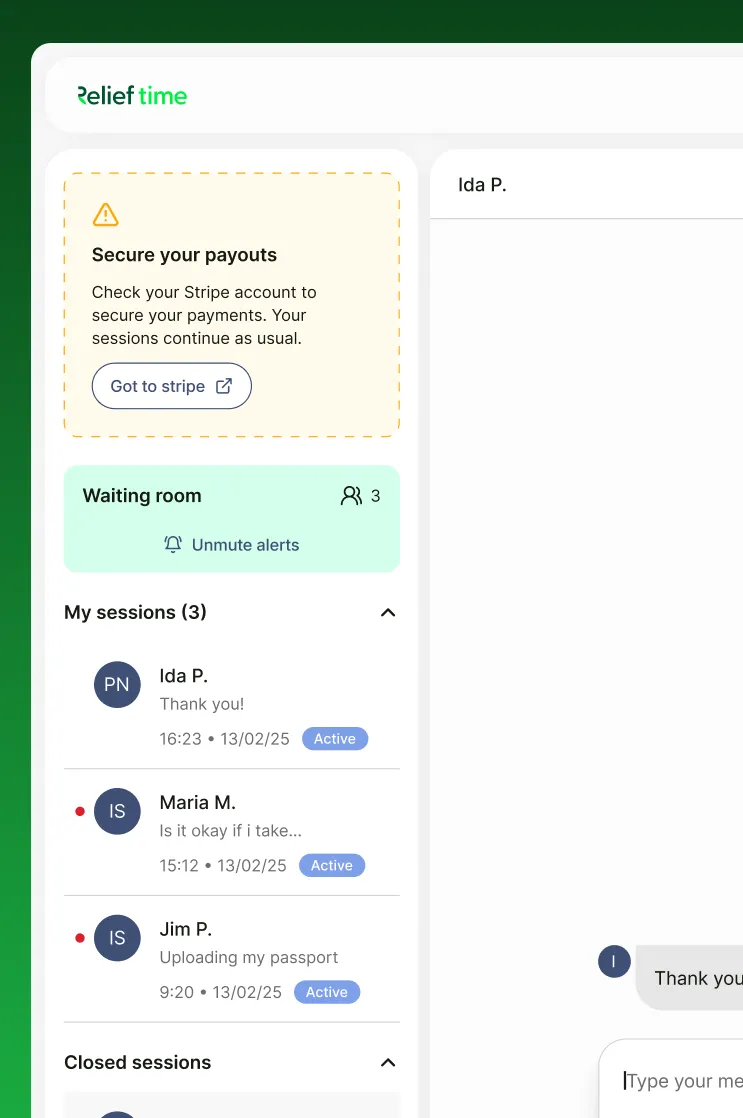This screenshot has width=743, height=1118.
Task: Click the bell icon beside Unmute alerts
Action: pos(173,545)
